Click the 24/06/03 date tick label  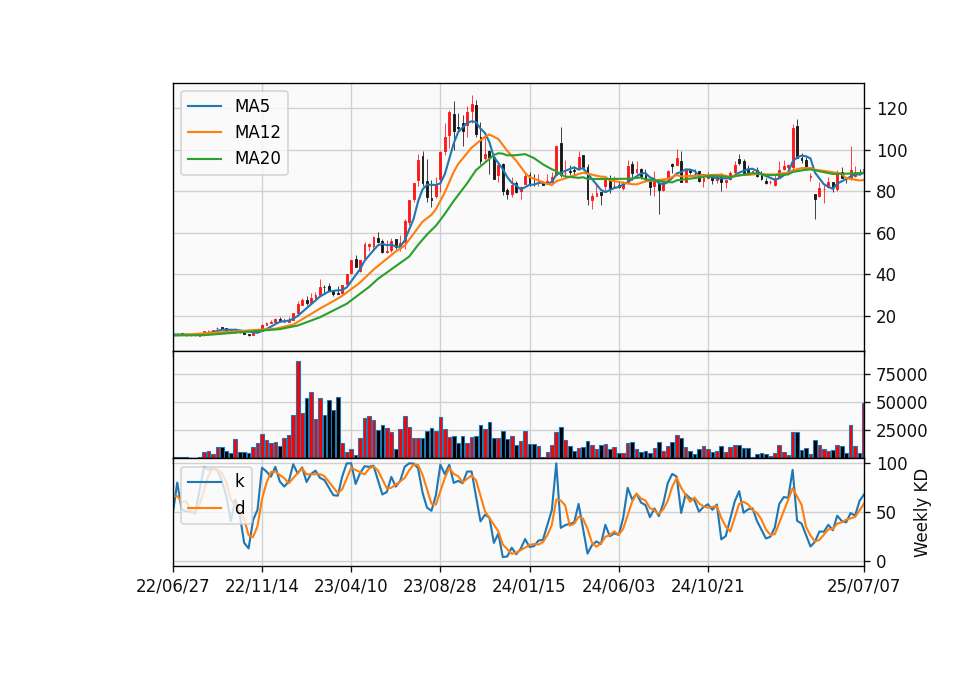(x=618, y=586)
